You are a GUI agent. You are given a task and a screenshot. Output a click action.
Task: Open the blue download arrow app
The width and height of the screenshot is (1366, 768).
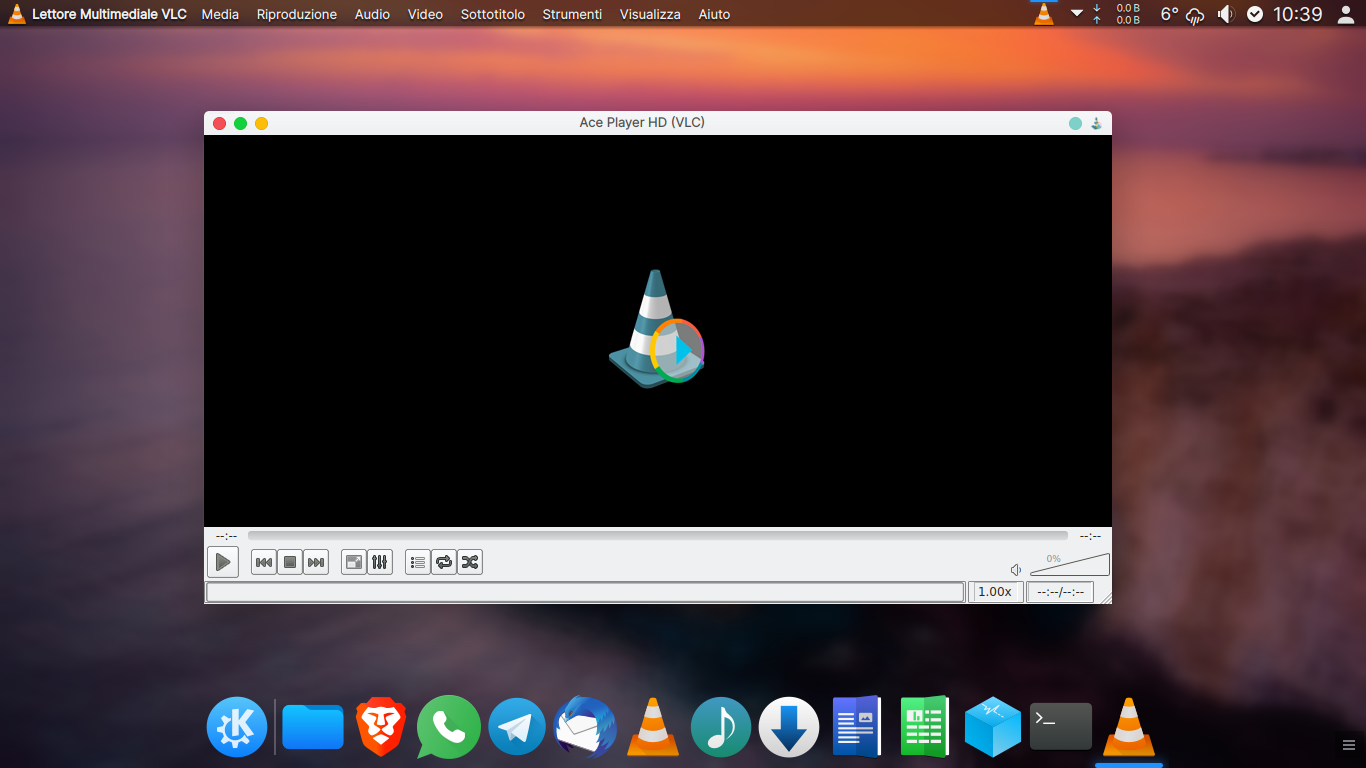789,727
